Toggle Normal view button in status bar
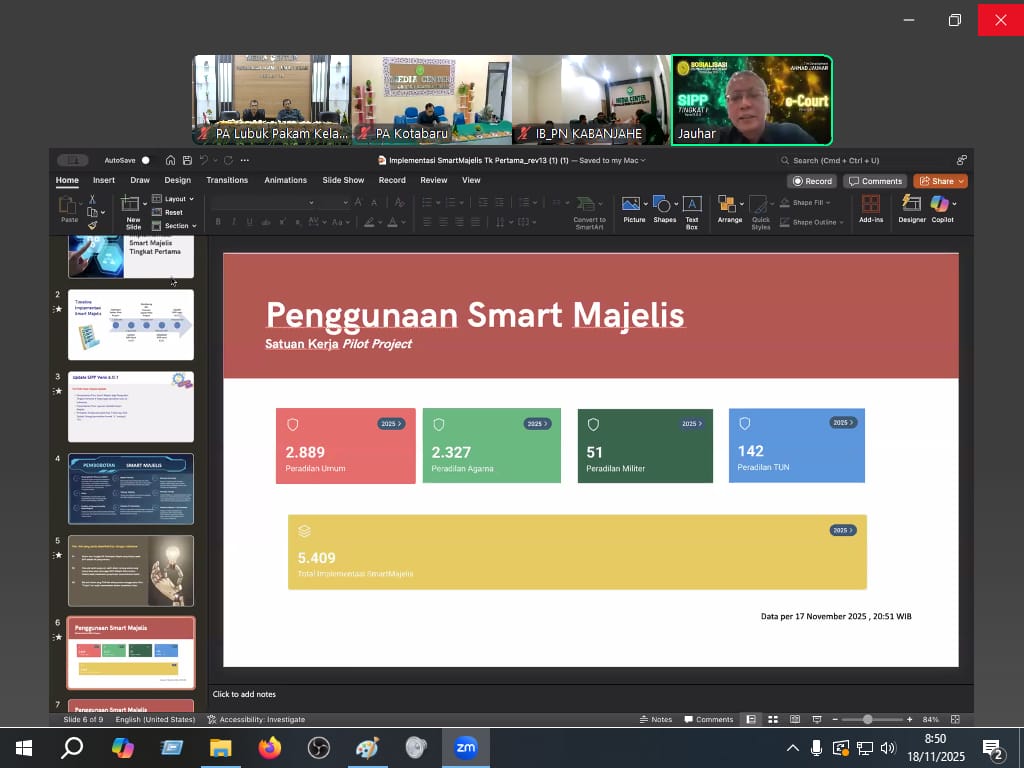This screenshot has height=768, width=1024. point(750,719)
